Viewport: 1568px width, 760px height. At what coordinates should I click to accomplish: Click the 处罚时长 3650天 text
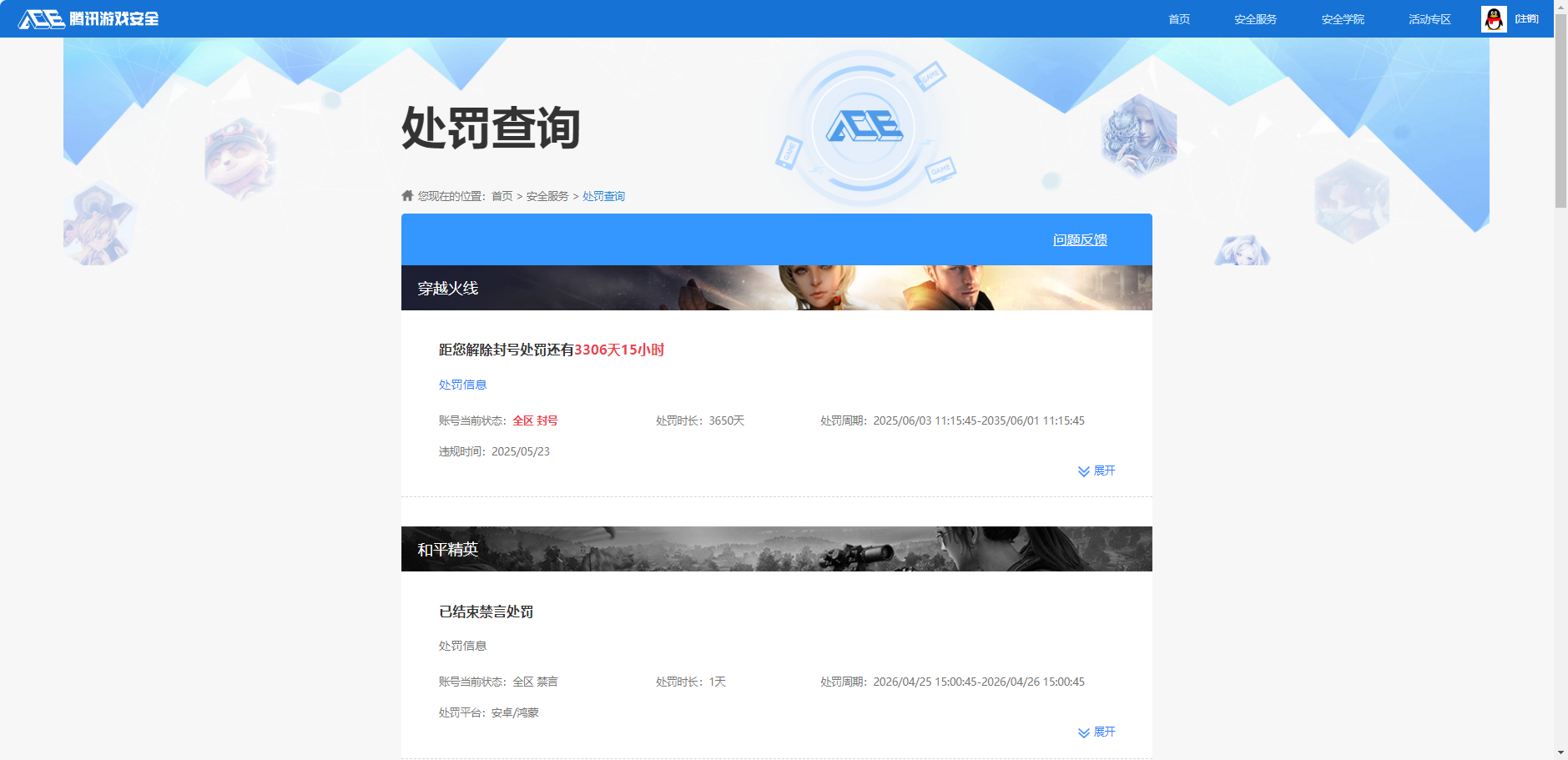[700, 420]
